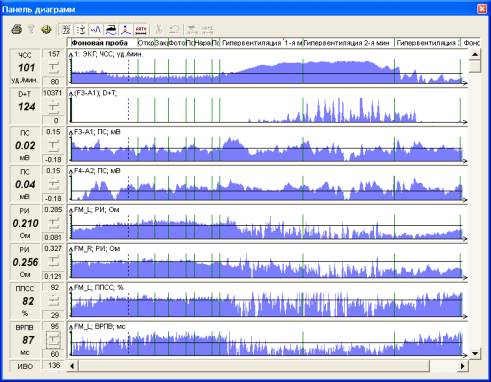The height and width of the screenshot is (382, 491).
Task: Click the ППСС maximum value 92
Action: pos(54,287)
